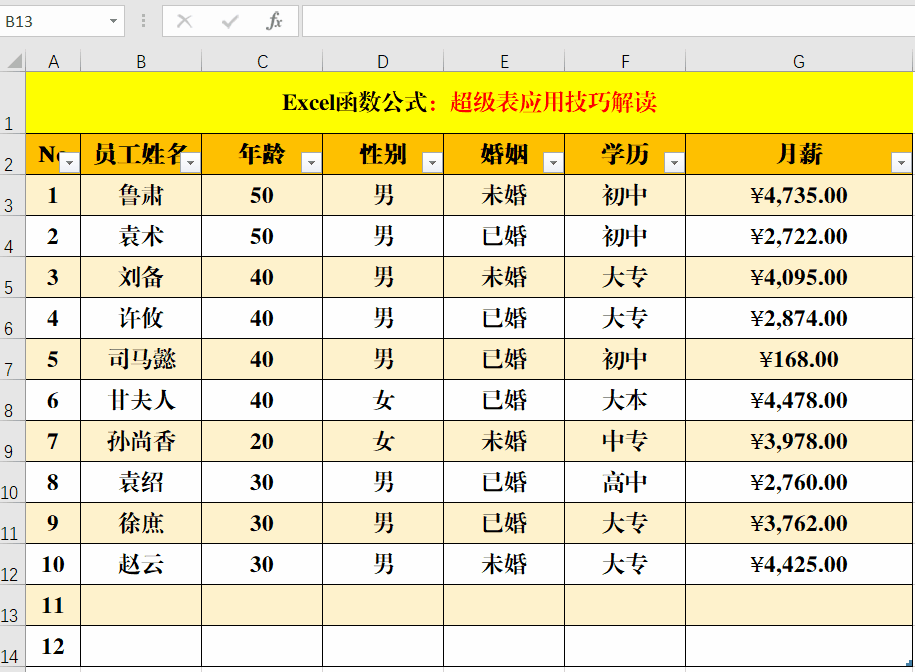Click the age cell 20
915x672 pixels.
[x=262, y=442]
